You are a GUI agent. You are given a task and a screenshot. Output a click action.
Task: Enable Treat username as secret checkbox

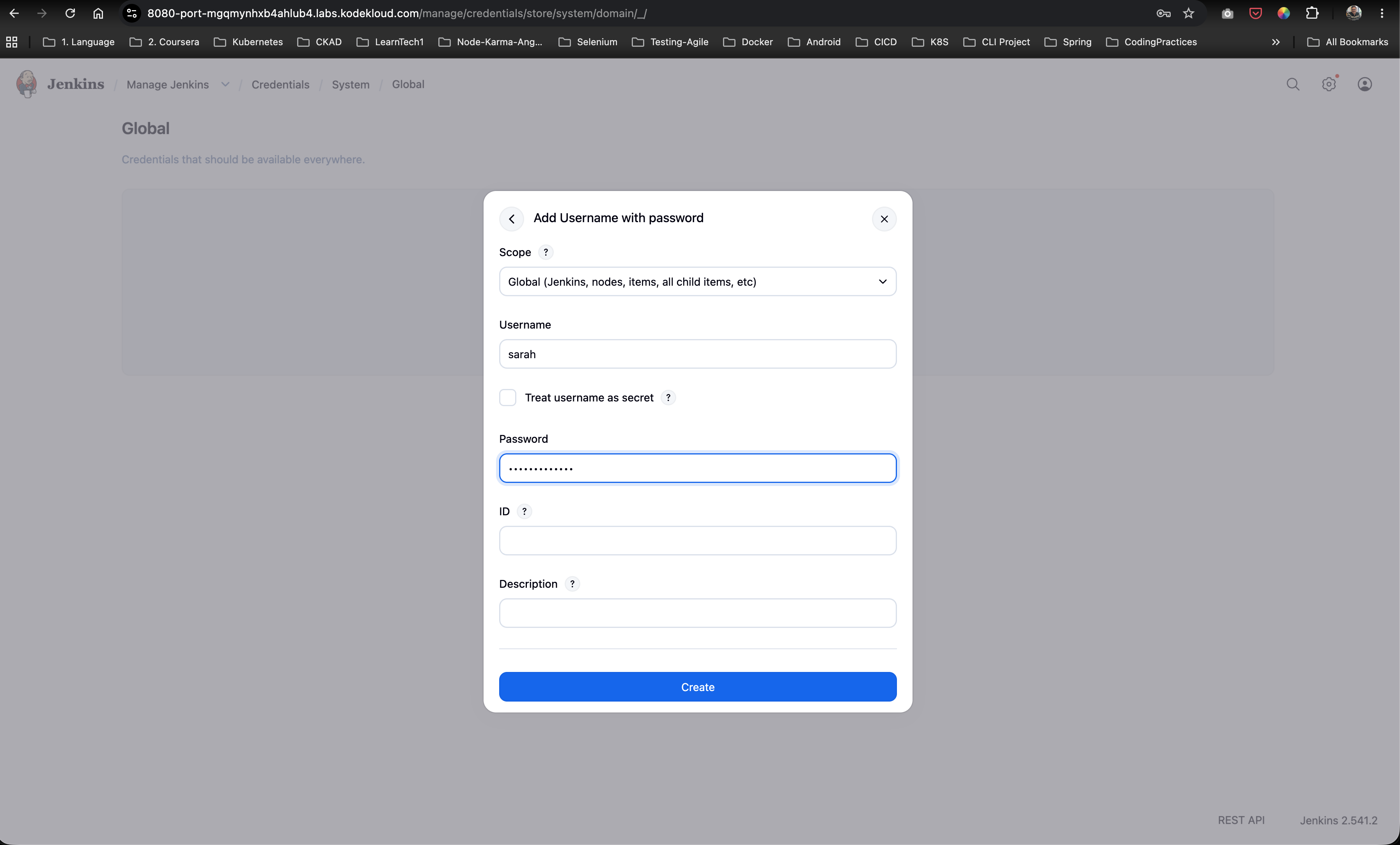pyautogui.click(x=507, y=398)
